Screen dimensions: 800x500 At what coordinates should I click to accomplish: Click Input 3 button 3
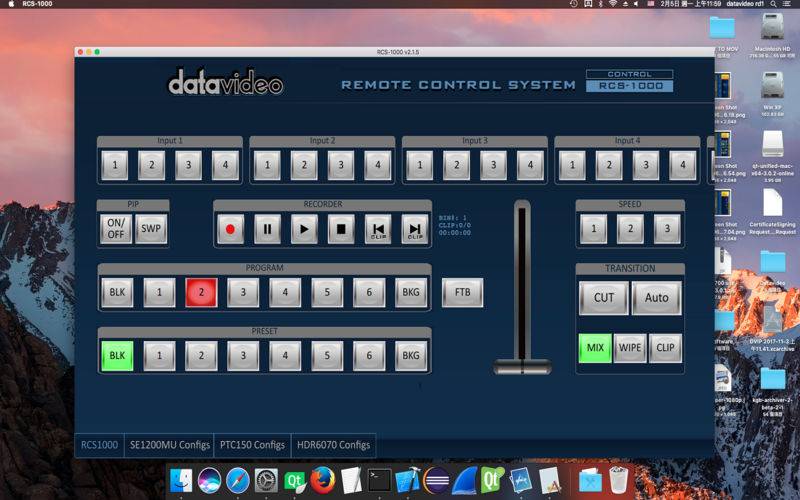tap(493, 165)
